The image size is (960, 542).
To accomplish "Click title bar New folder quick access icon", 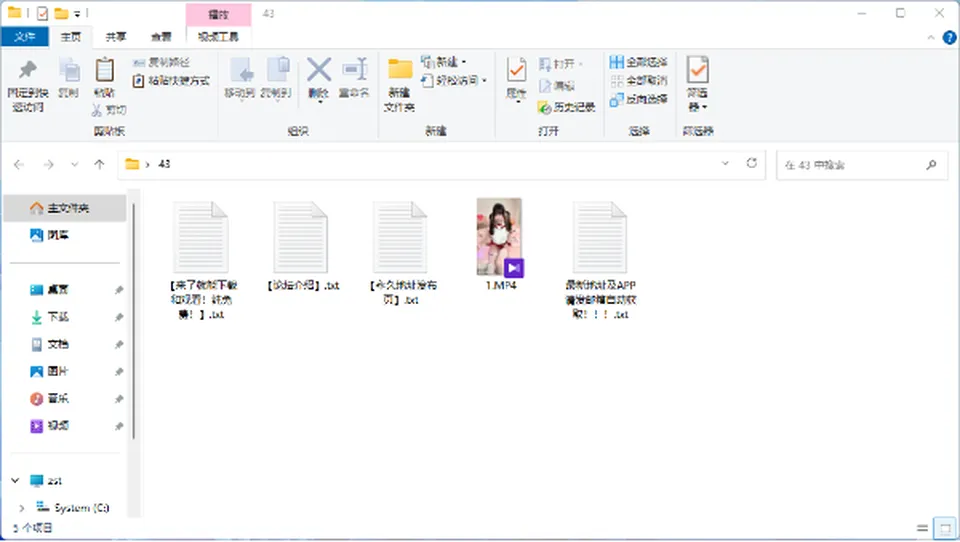I will (61, 13).
